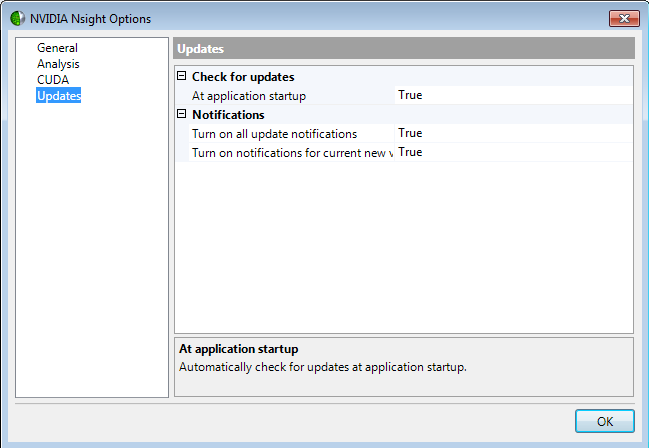The image size is (649, 448).
Task: Toggle True value for all update notifications
Action: point(410,134)
